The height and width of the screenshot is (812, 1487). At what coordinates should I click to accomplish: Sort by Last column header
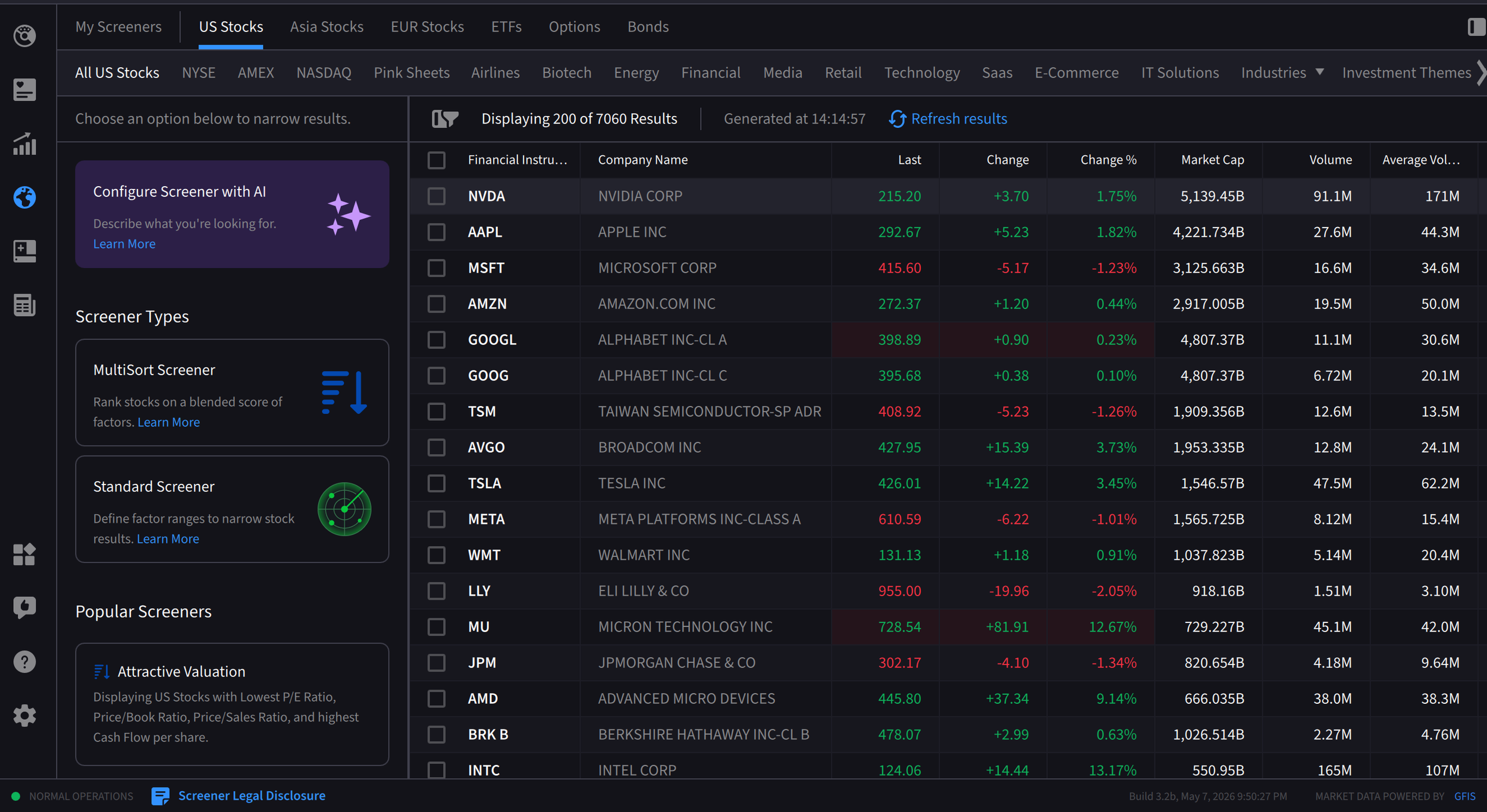pyautogui.click(x=909, y=160)
